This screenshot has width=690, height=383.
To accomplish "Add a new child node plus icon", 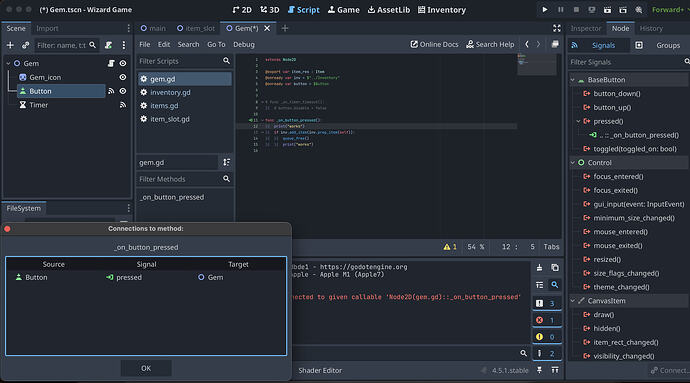I will point(10,45).
